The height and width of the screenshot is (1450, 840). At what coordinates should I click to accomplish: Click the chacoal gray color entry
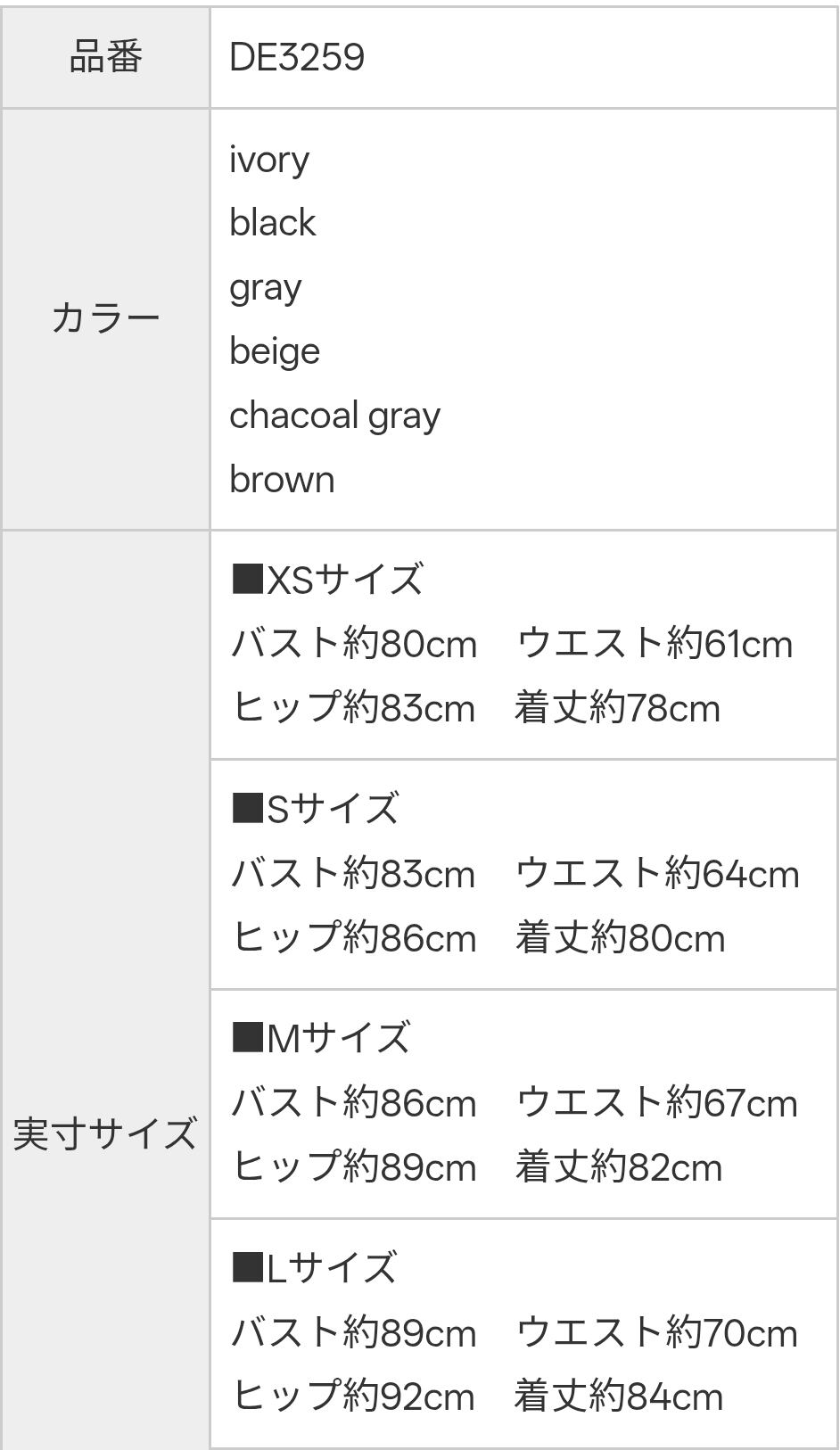click(x=334, y=416)
